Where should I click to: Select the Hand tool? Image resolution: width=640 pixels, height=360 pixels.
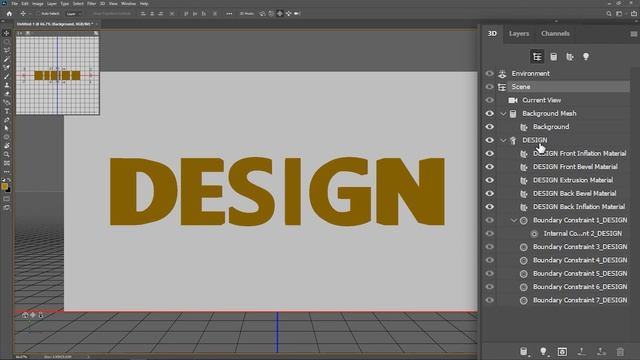(7, 146)
